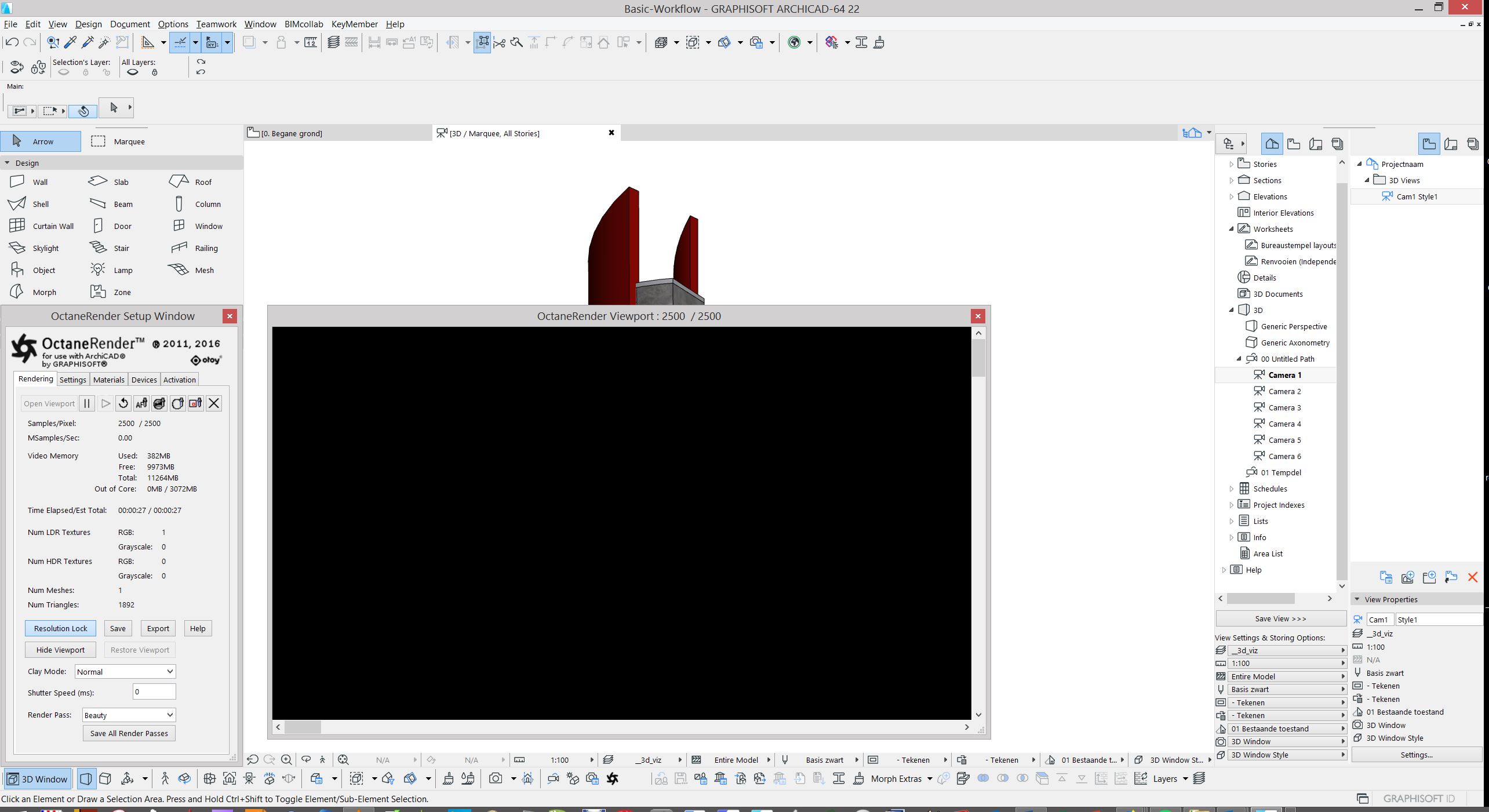Screen dimensions: 1489x812
Task: Click the Hide Viewport button
Action: pyautogui.click(x=60, y=650)
